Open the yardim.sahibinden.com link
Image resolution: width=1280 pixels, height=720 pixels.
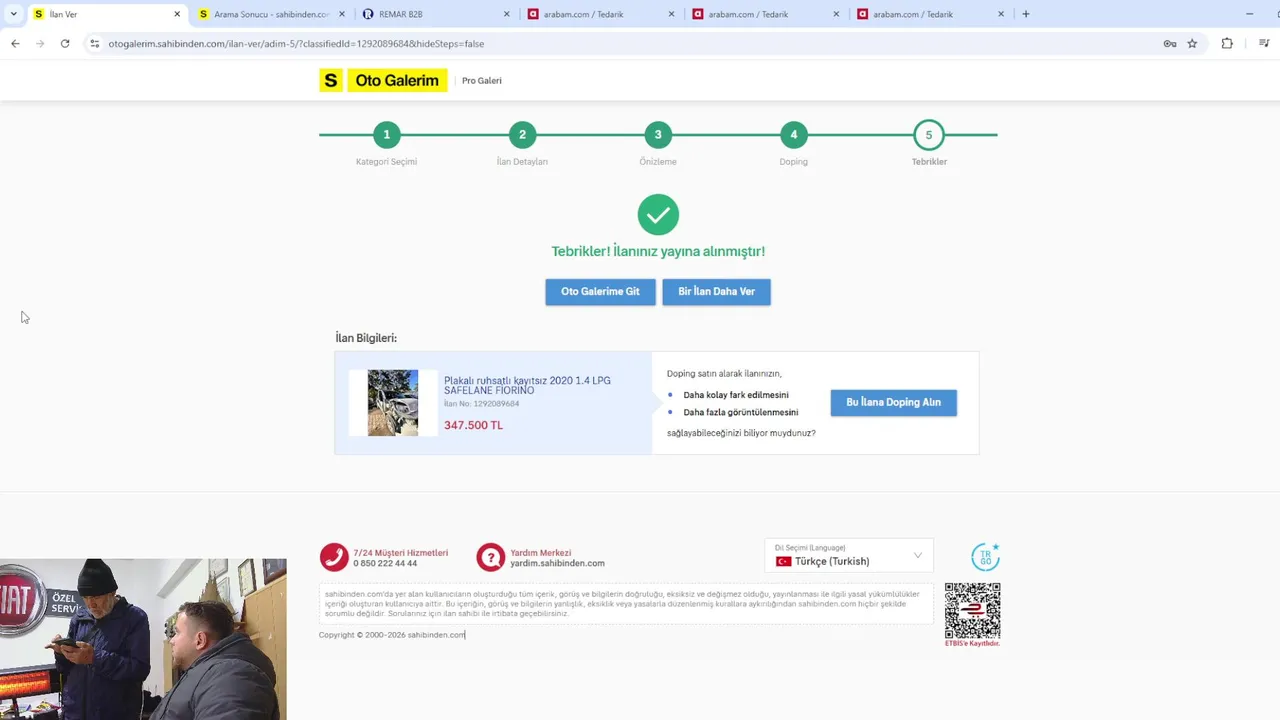point(557,563)
